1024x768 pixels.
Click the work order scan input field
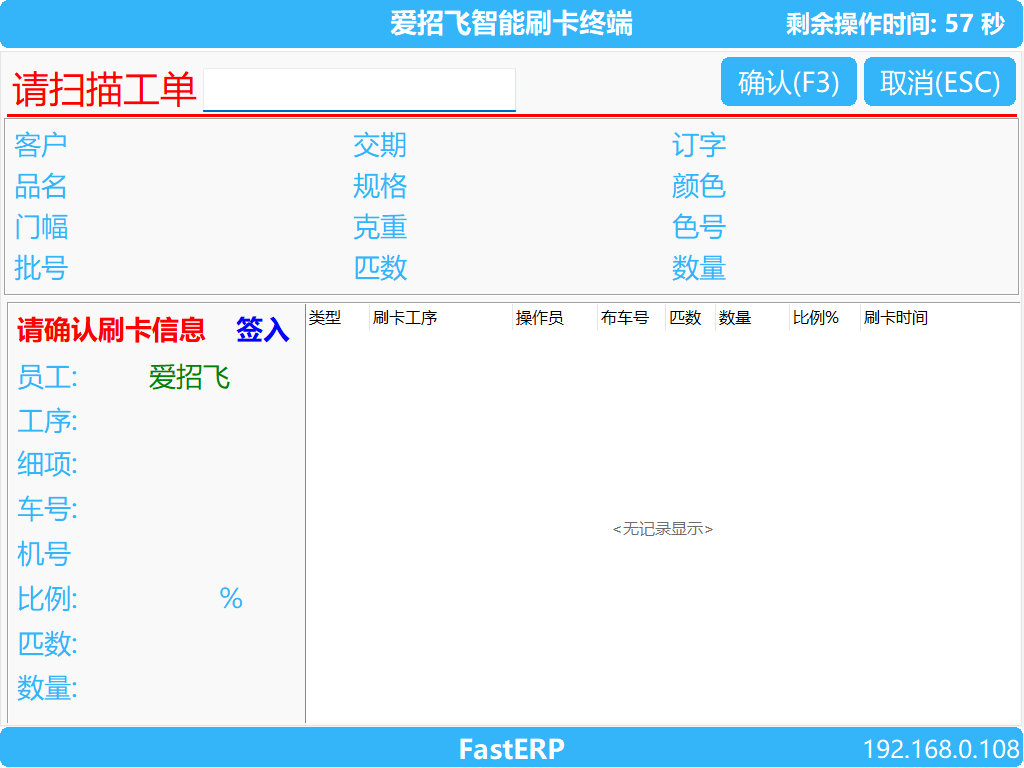(360, 86)
